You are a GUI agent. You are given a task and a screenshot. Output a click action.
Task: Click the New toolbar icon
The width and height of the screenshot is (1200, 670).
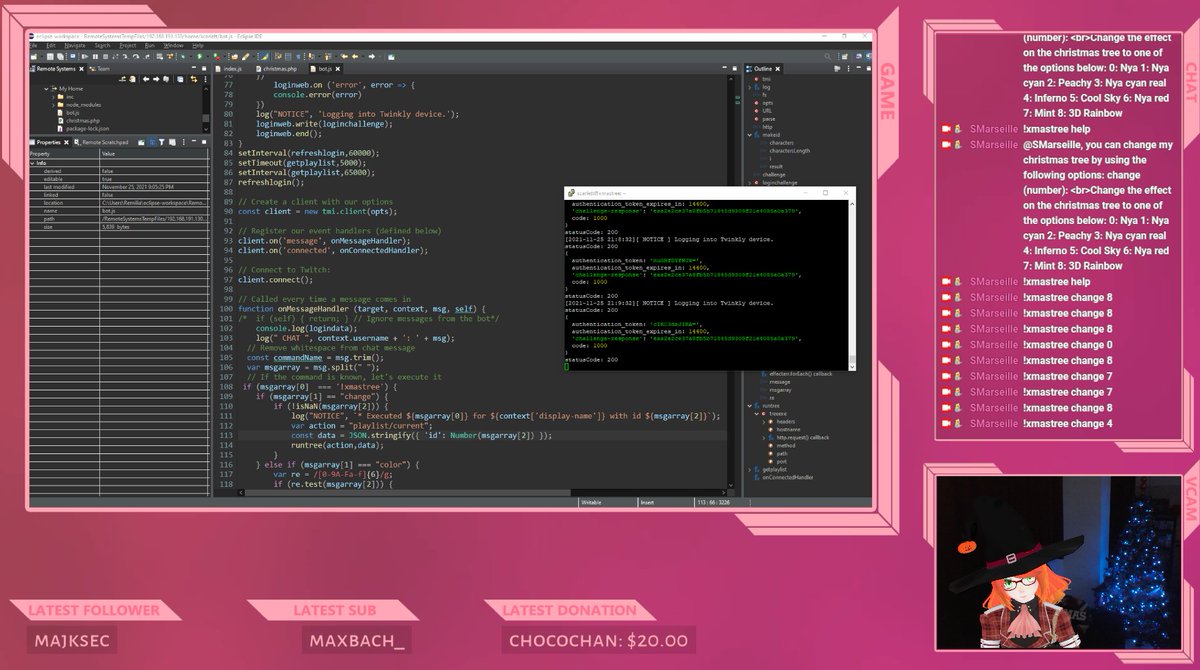click(x=33, y=56)
